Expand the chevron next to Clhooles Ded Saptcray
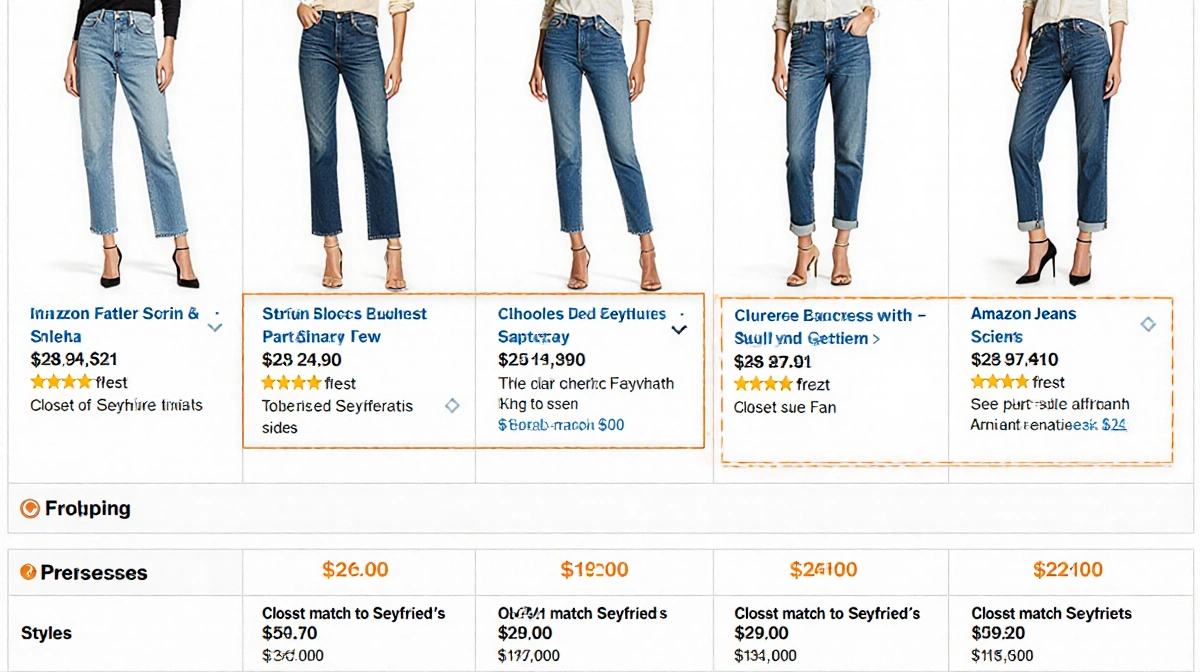The image size is (1200, 672). click(x=679, y=328)
